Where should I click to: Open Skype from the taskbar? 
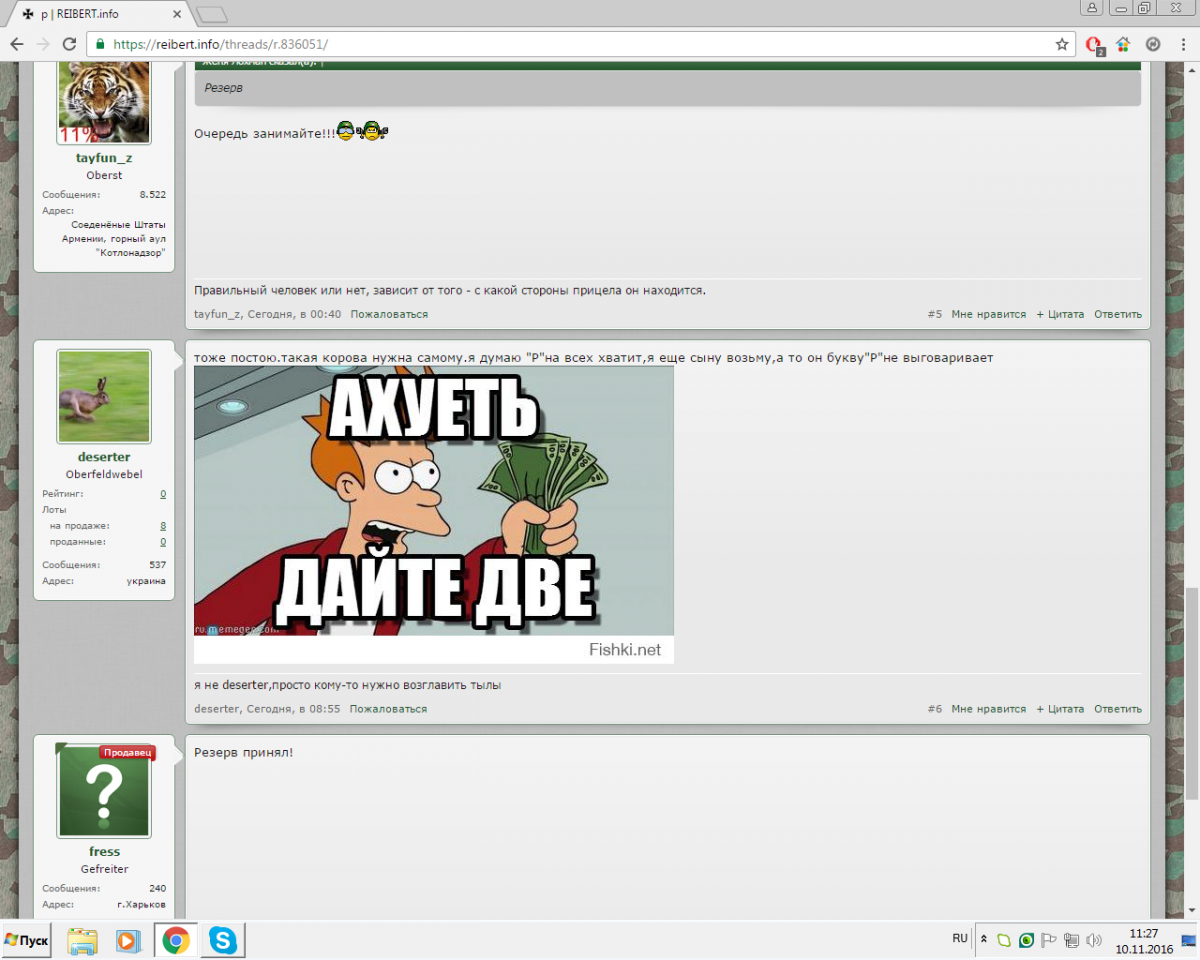click(222, 941)
